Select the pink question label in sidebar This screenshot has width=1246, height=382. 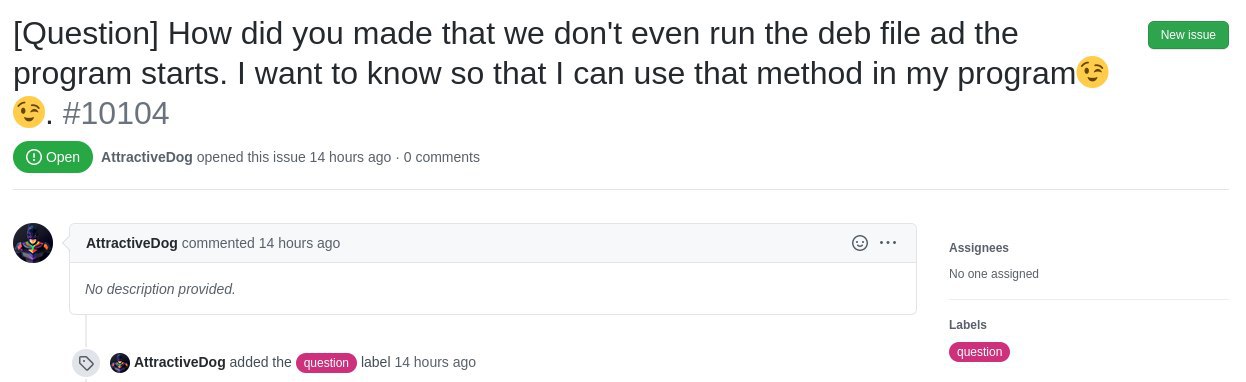979,352
